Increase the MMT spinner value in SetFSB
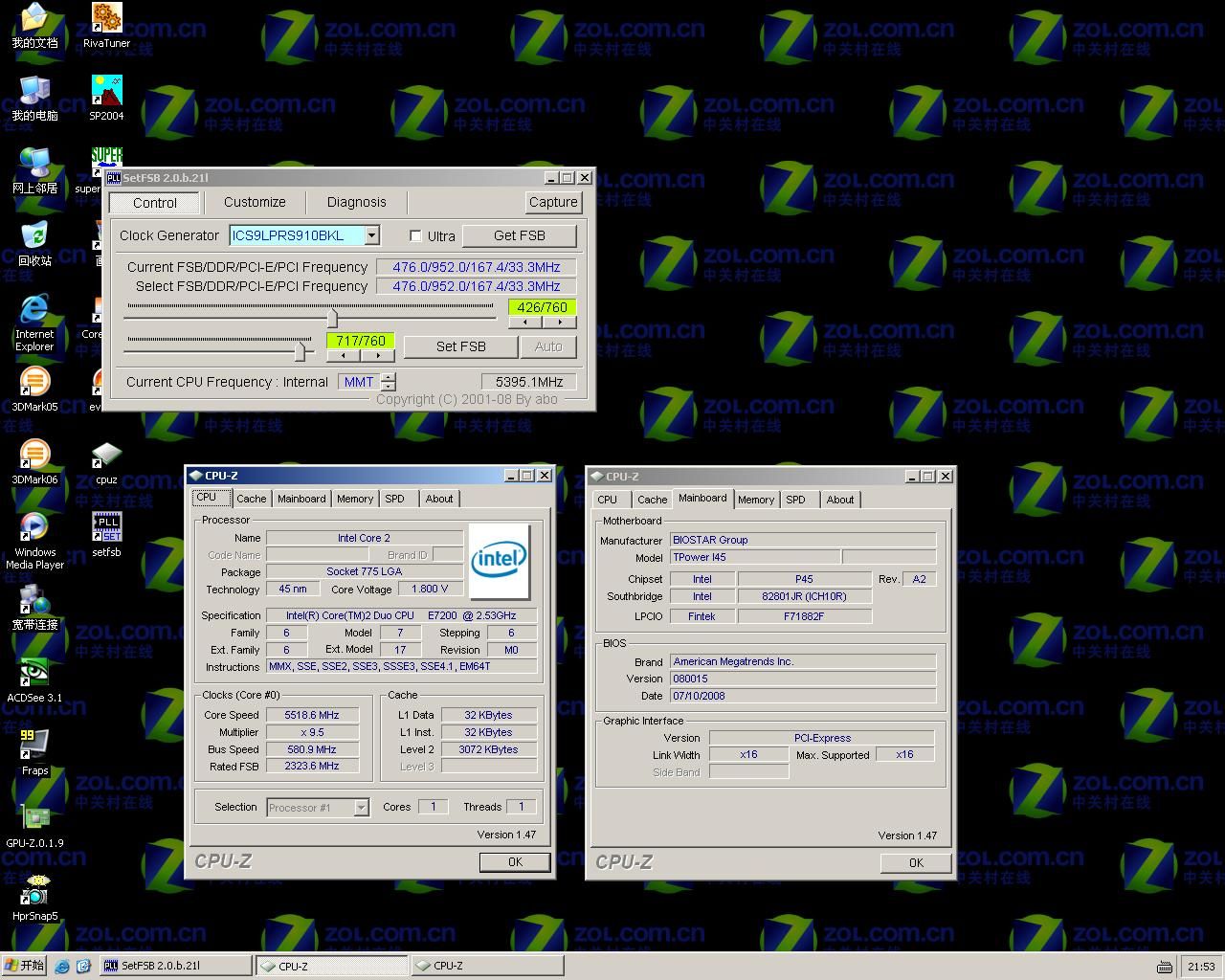The height and width of the screenshot is (980, 1225). point(389,377)
